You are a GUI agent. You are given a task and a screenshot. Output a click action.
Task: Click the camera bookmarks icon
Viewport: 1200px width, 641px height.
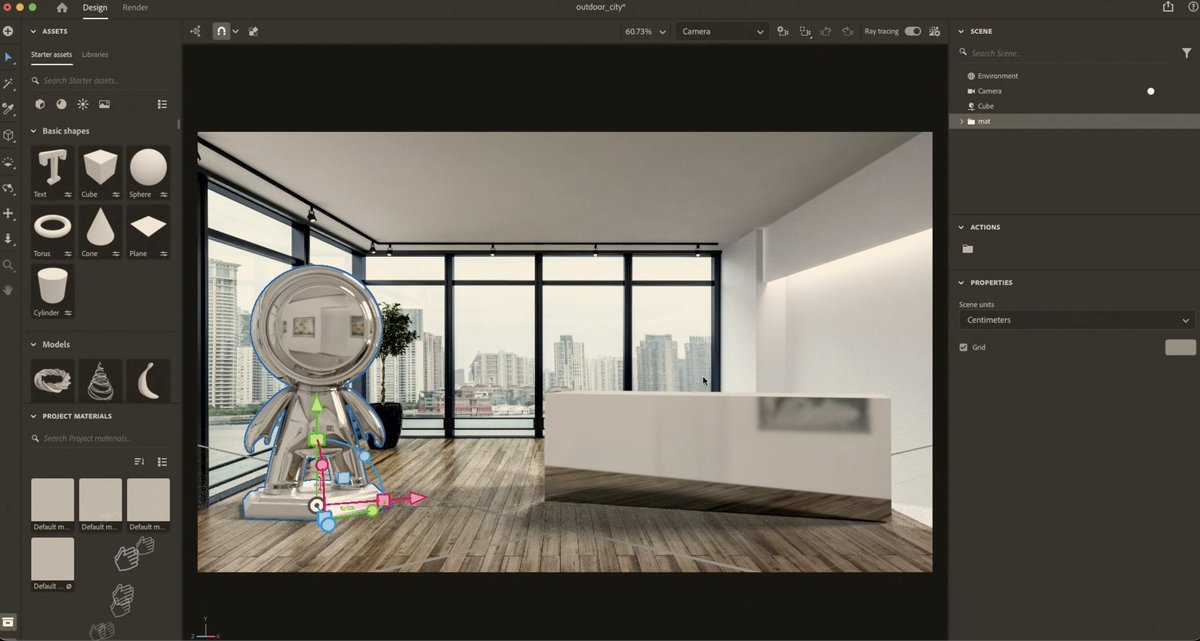click(x=783, y=31)
